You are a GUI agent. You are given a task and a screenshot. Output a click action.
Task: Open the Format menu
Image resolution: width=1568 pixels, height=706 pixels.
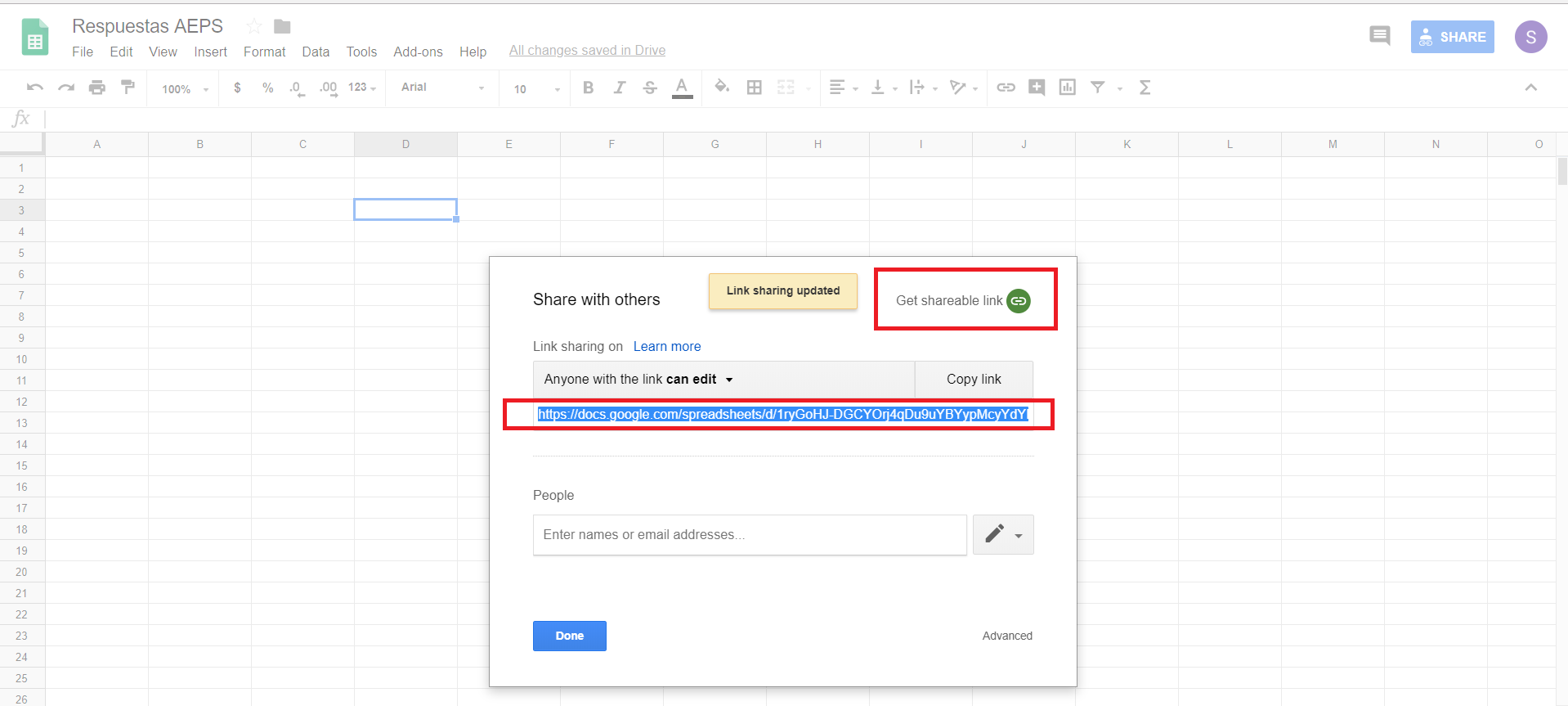pos(264,52)
